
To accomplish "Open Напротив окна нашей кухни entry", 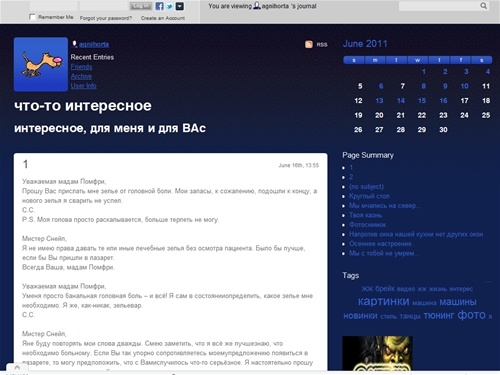I will pos(416,234).
